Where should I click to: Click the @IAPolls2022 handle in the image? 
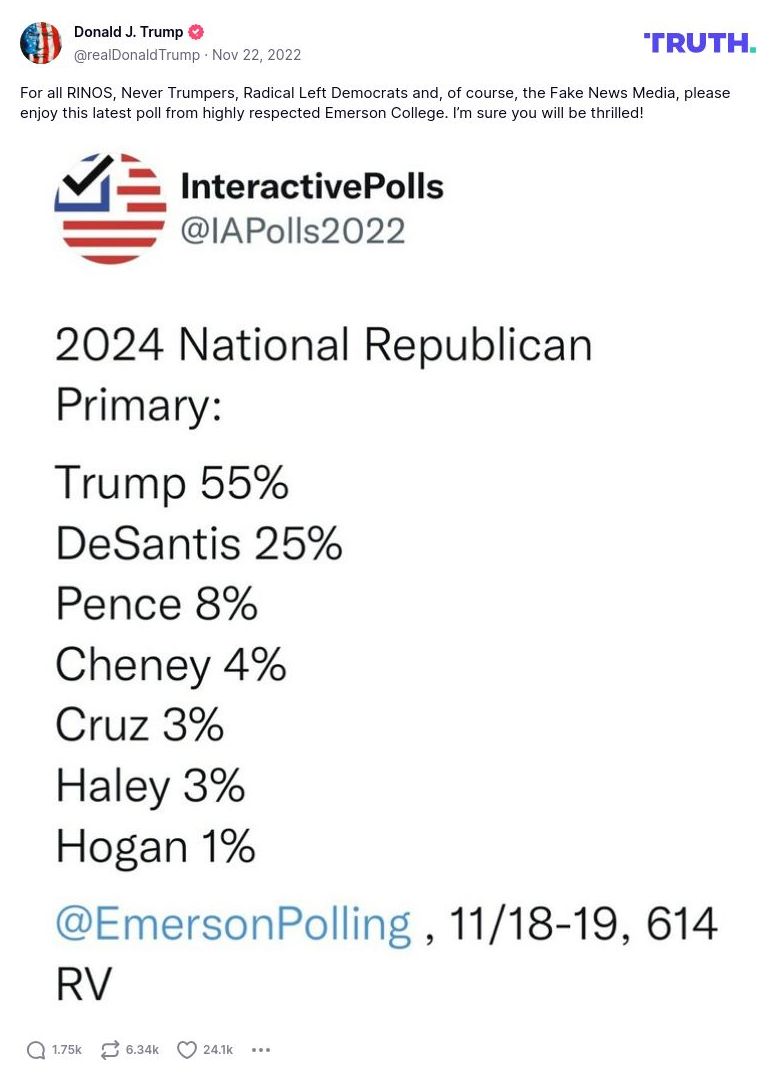pyautogui.click(x=292, y=231)
